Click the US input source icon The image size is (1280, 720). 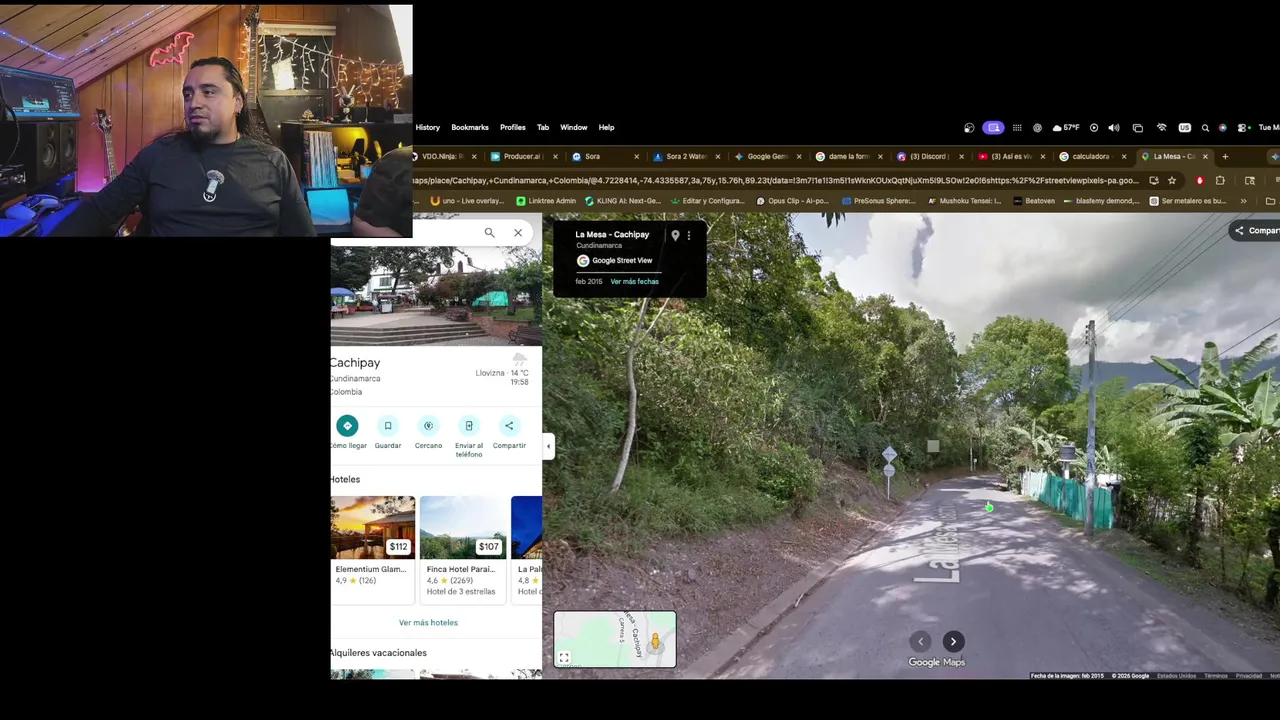(x=1184, y=128)
